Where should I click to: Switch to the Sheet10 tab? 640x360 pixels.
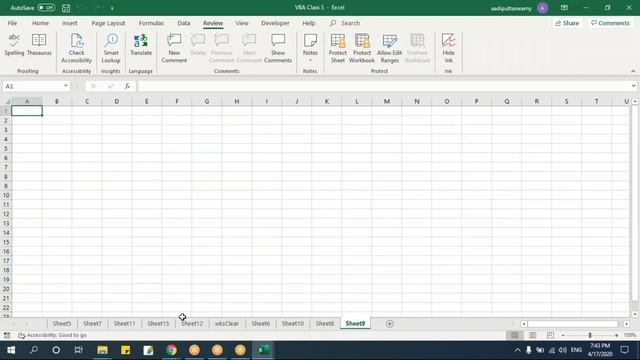point(293,323)
